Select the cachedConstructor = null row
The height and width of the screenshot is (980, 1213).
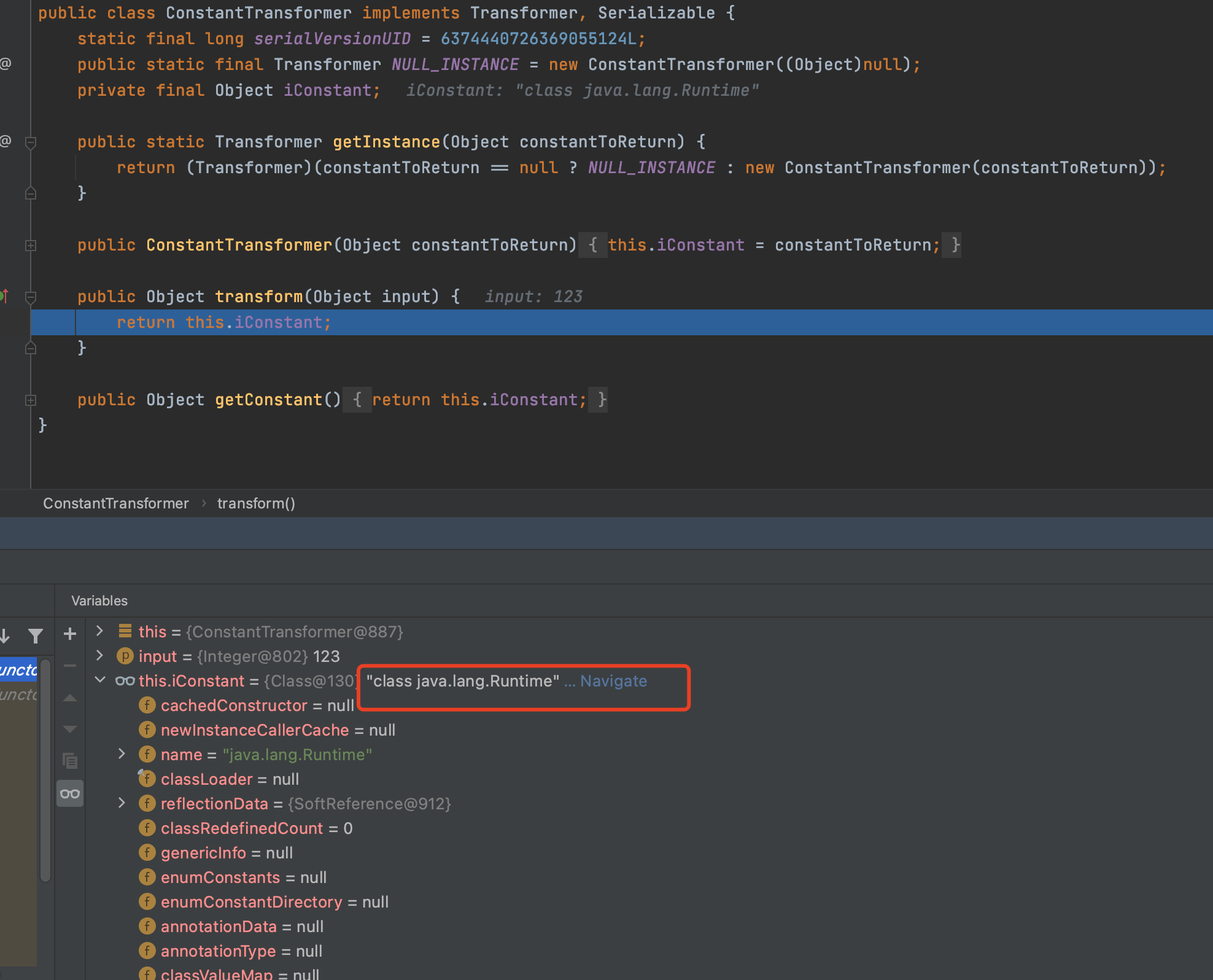(257, 706)
